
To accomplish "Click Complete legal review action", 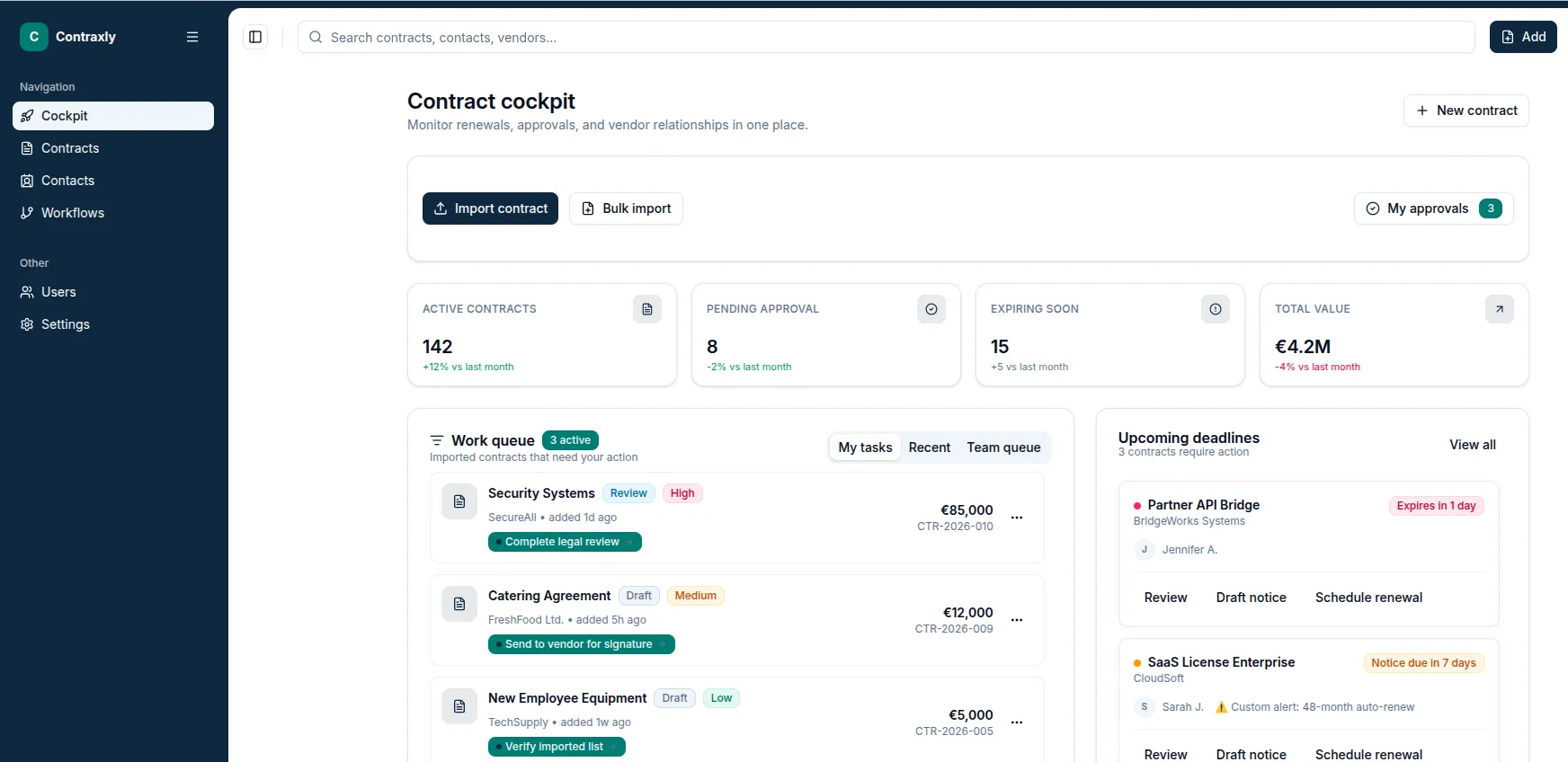I will pyautogui.click(x=565, y=542).
